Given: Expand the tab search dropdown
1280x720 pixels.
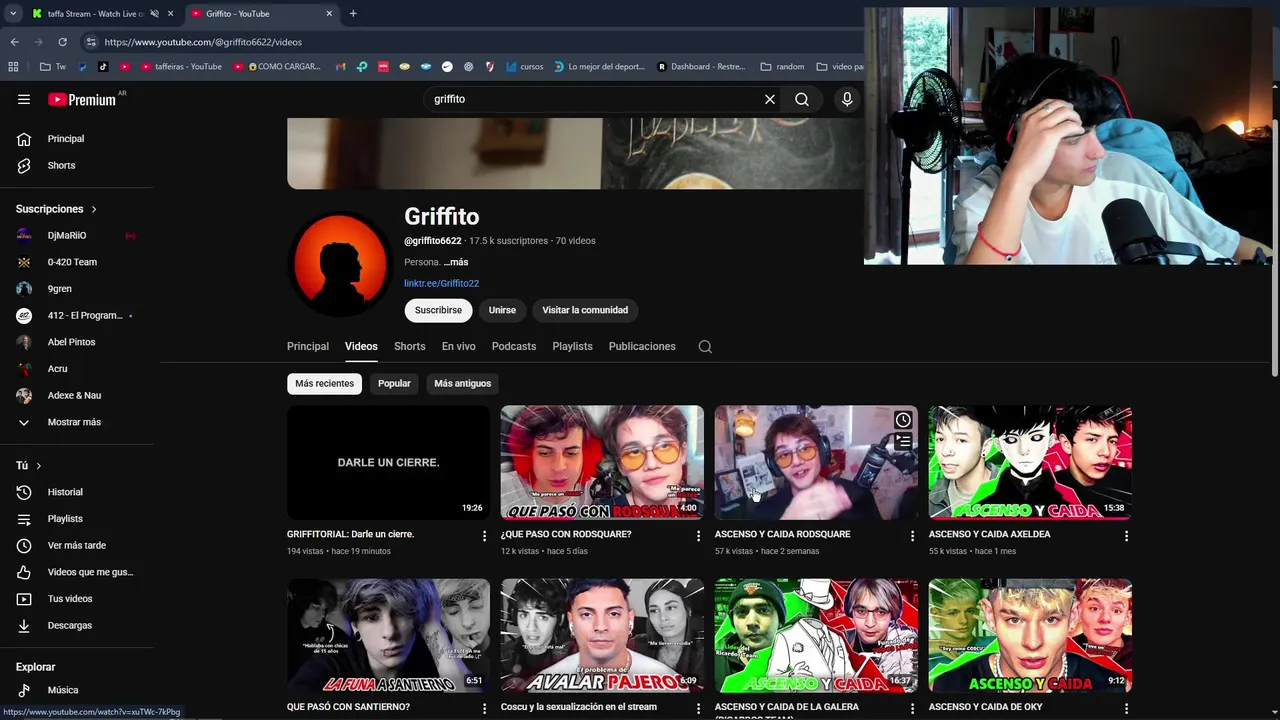Looking at the screenshot, I should click(x=13, y=14).
